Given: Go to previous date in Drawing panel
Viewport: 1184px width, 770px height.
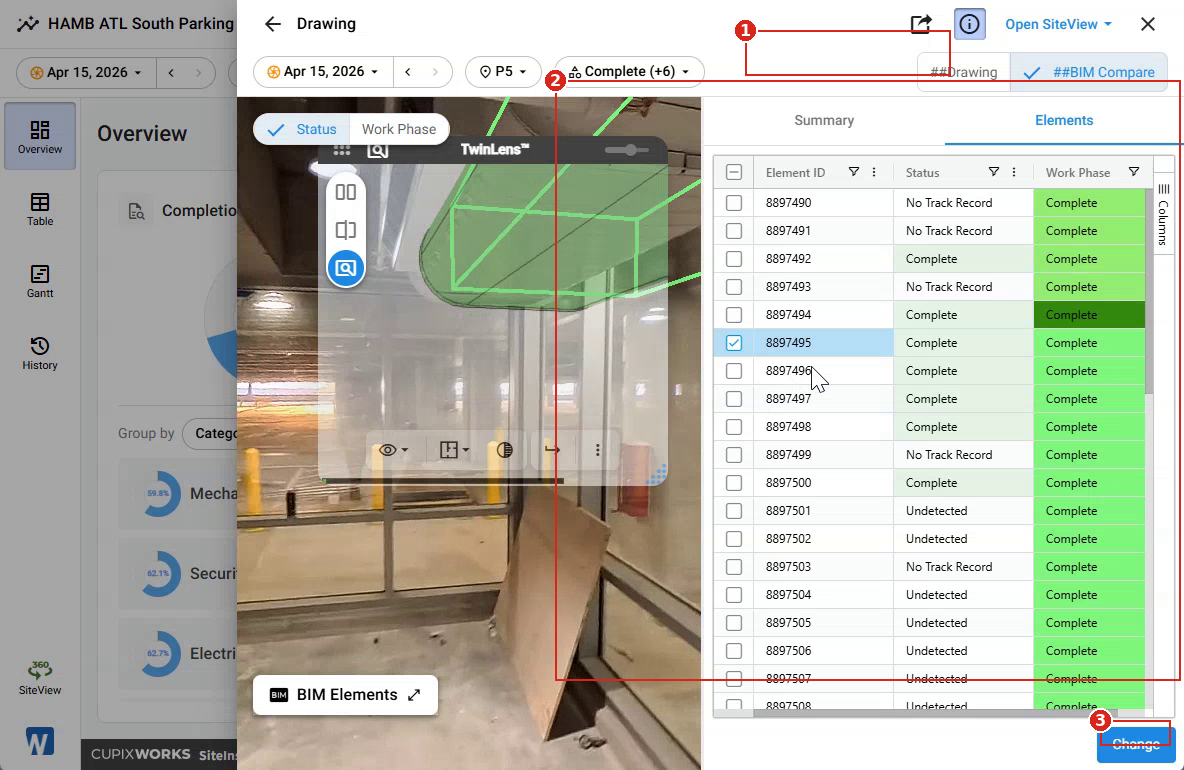Looking at the screenshot, I should 408,72.
